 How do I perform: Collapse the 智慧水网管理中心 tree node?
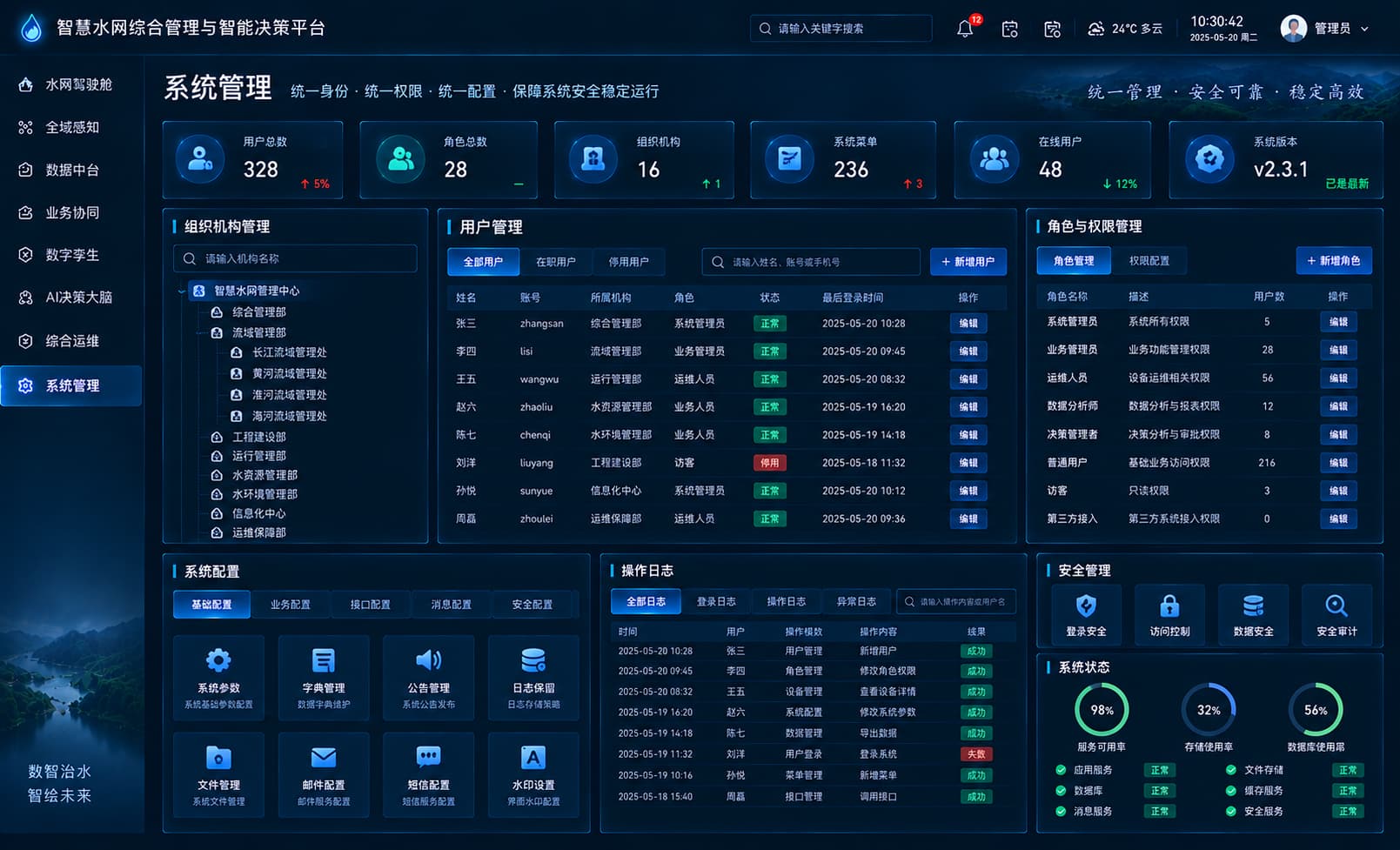(x=181, y=291)
